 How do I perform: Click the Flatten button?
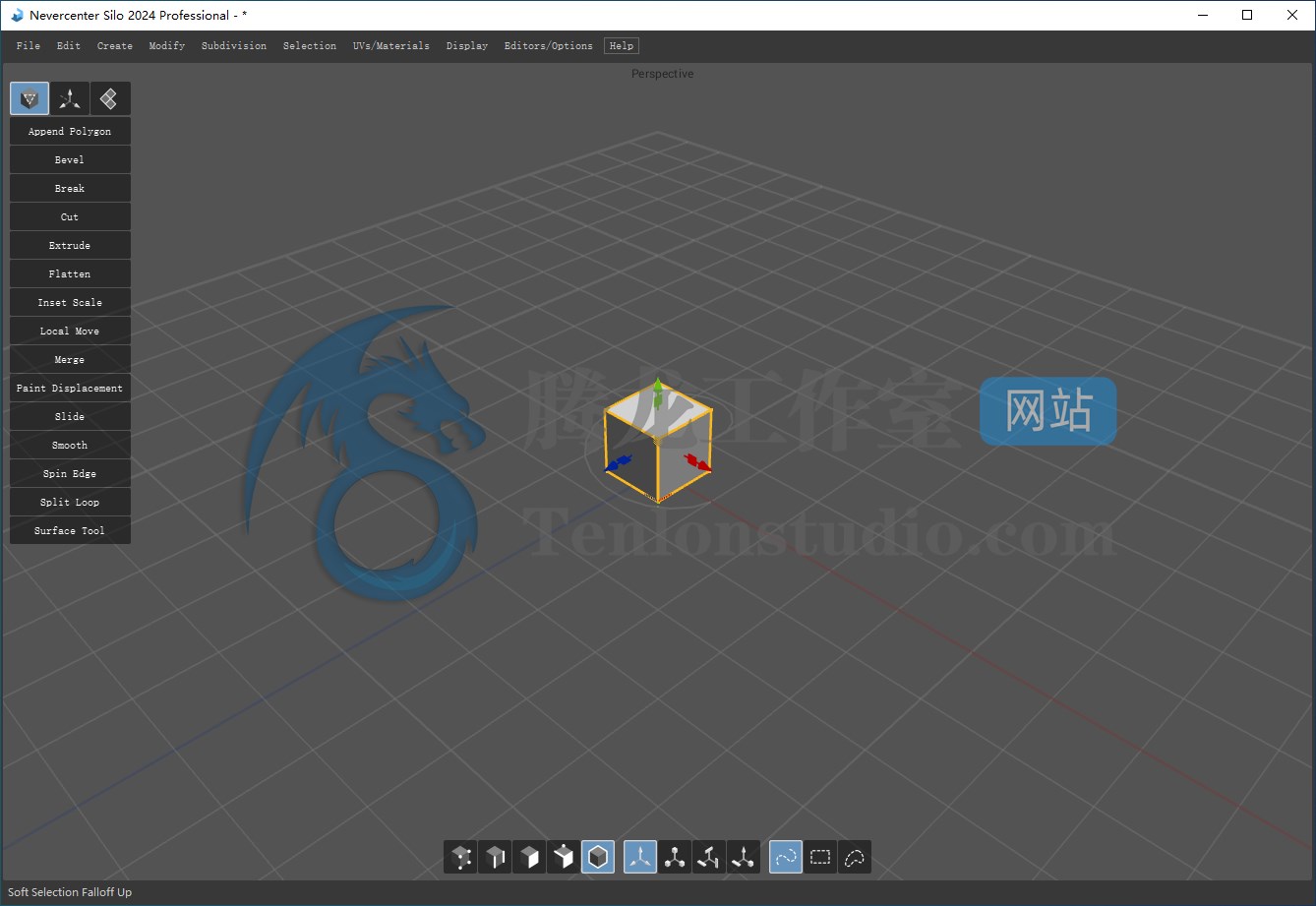(70, 274)
